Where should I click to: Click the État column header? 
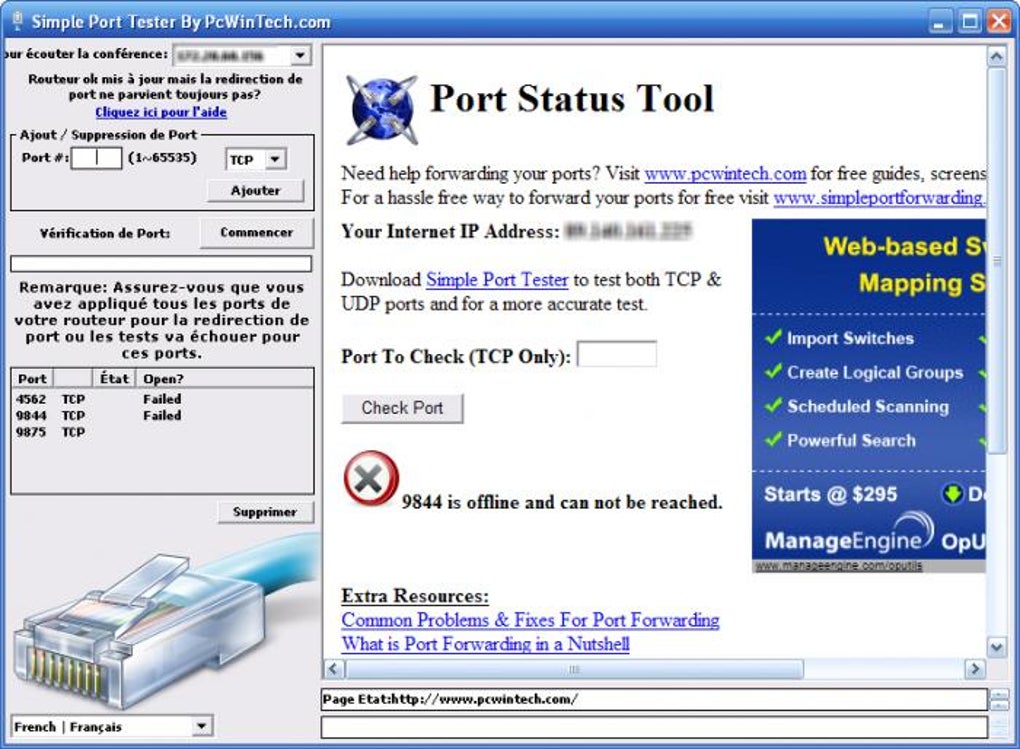coord(114,379)
